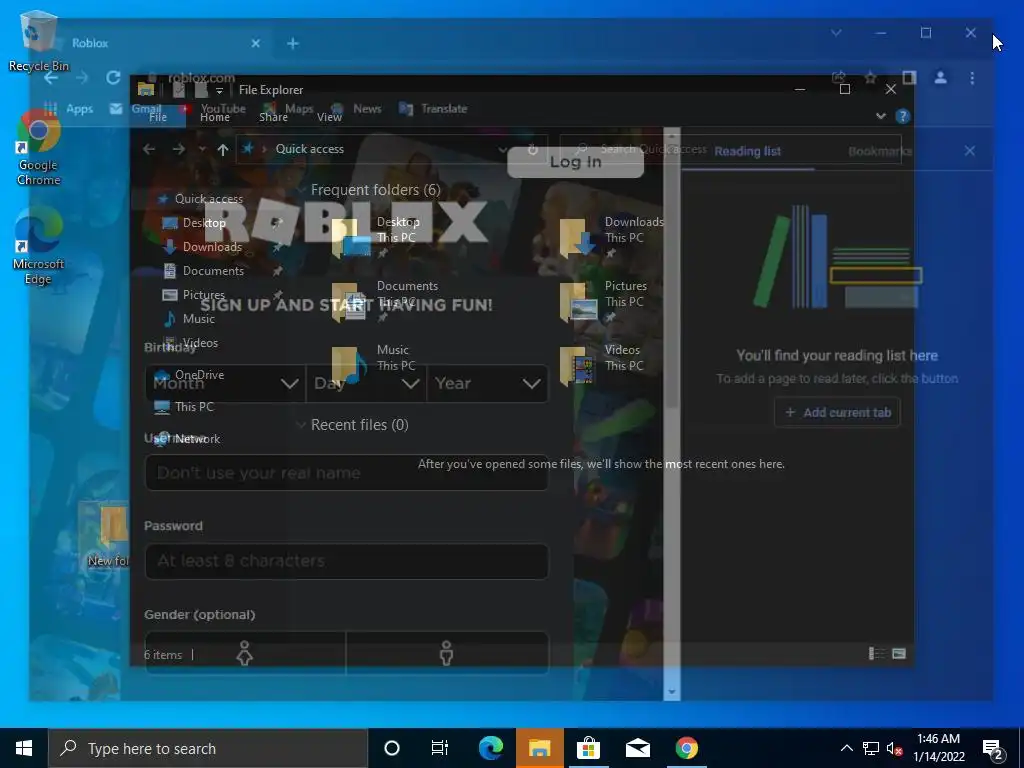Select the Pictures frequent folder icon

click(x=578, y=302)
